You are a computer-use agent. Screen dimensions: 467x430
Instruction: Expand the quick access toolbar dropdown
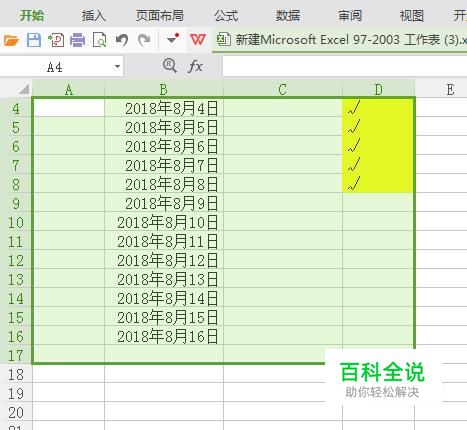pos(172,39)
